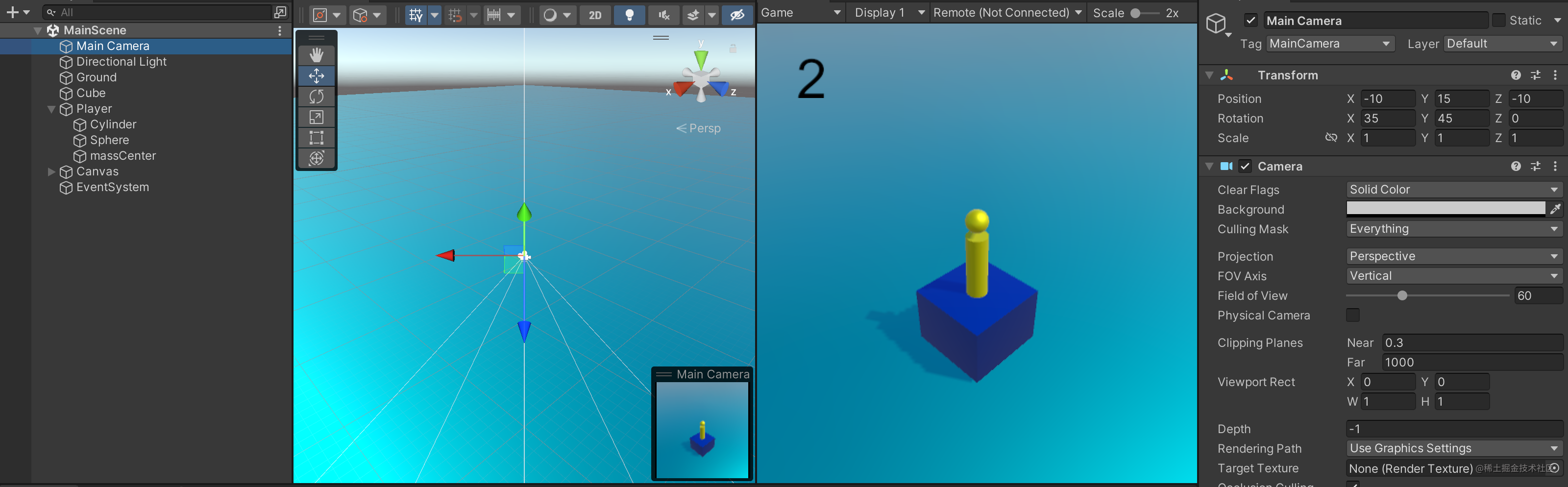Image resolution: width=1568 pixels, height=487 pixels.
Task: Click the Background color eyedropper icon
Action: pyautogui.click(x=1555, y=209)
